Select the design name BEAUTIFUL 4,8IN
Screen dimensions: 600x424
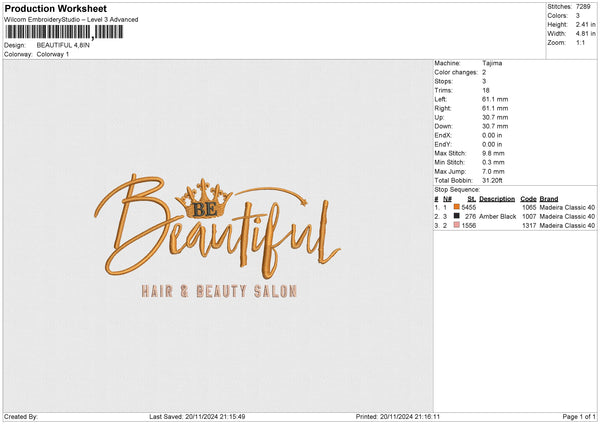pyautogui.click(x=63, y=45)
